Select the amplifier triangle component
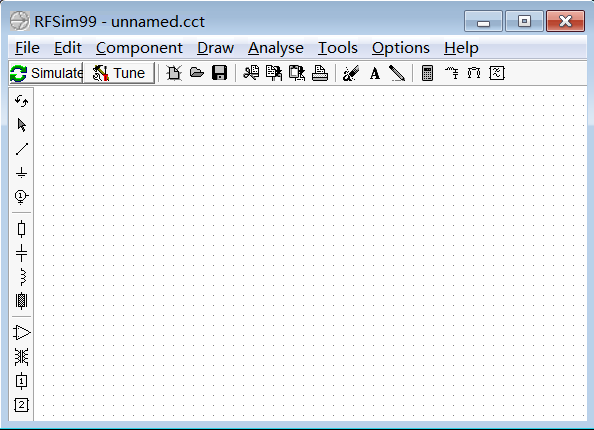The image size is (594, 430). point(22,333)
